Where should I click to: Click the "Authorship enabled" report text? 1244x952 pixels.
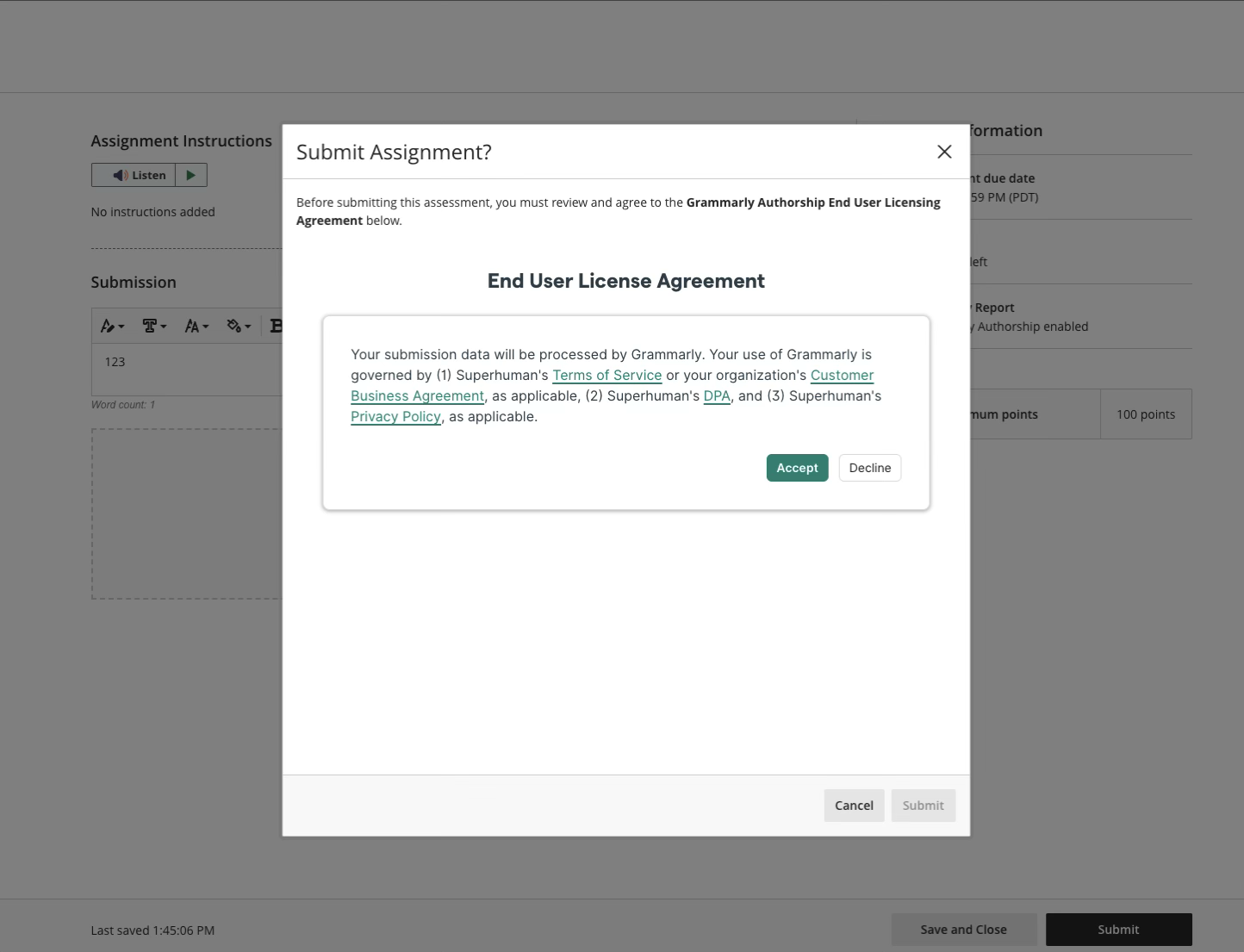coord(1033,327)
